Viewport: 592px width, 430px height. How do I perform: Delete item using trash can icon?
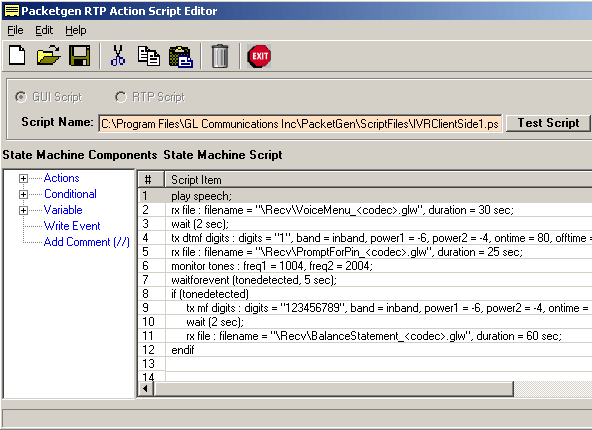[220, 56]
